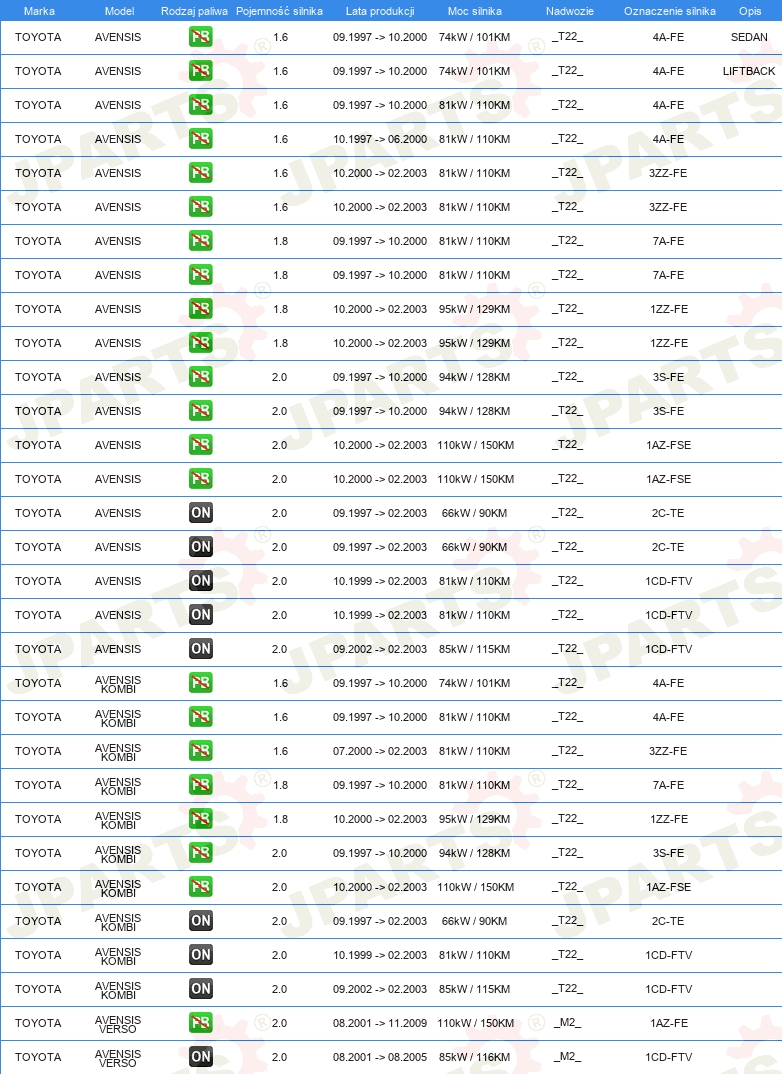Click diesel ON icon in Avensis Kombi 2C-TE row
This screenshot has width=782, height=1074.
pos(201,921)
